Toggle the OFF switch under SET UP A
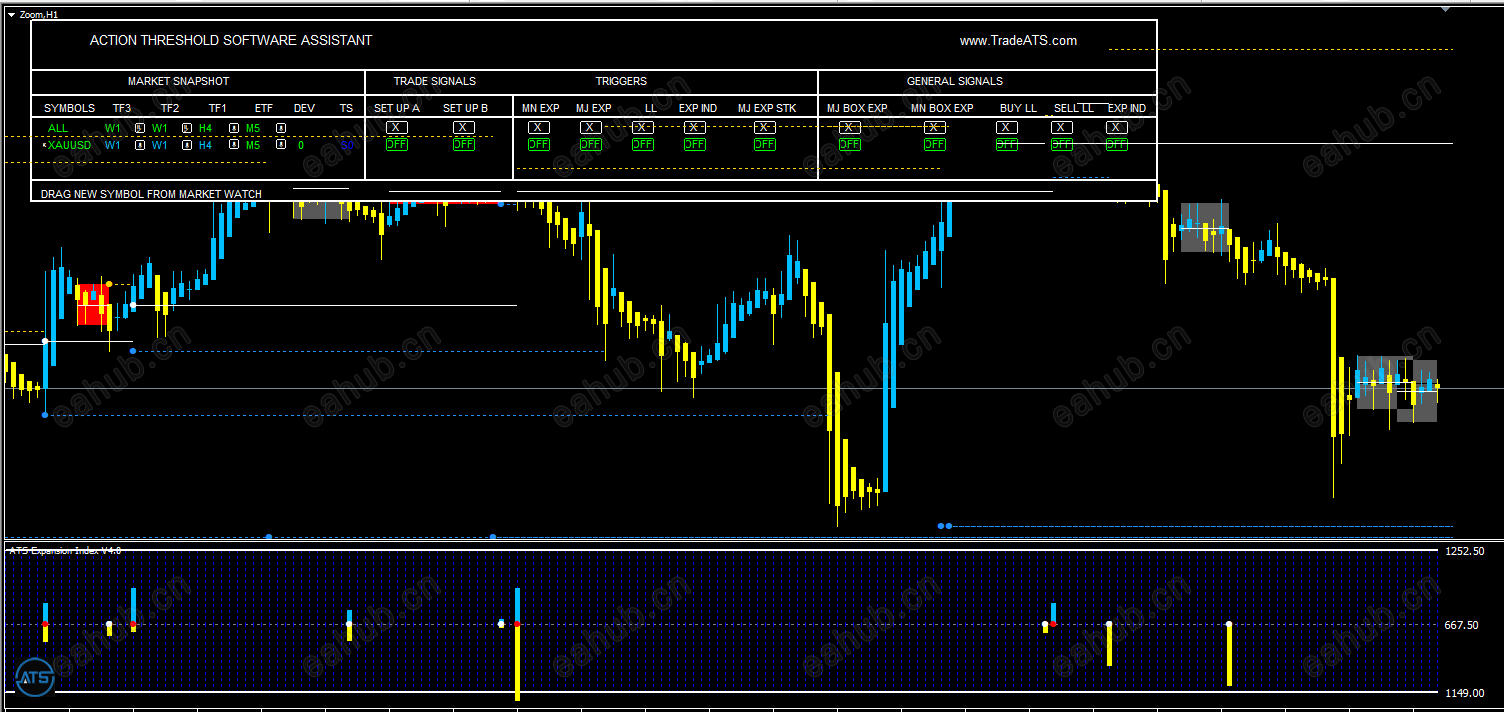The height and width of the screenshot is (712, 1504). (x=397, y=144)
